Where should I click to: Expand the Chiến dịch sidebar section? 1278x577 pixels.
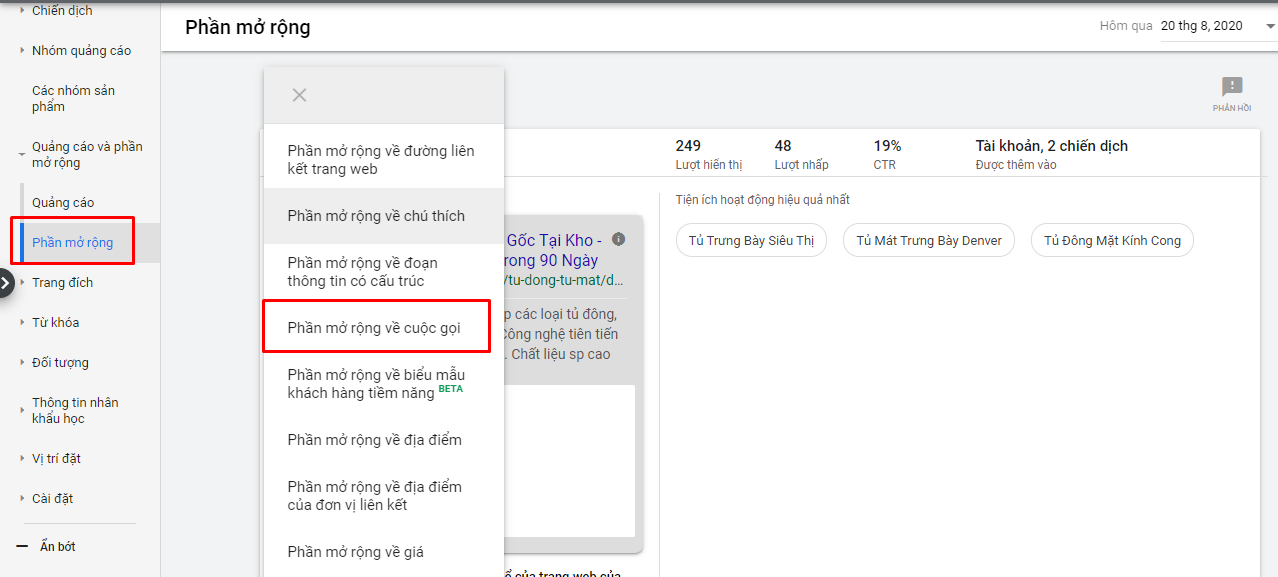[22, 10]
